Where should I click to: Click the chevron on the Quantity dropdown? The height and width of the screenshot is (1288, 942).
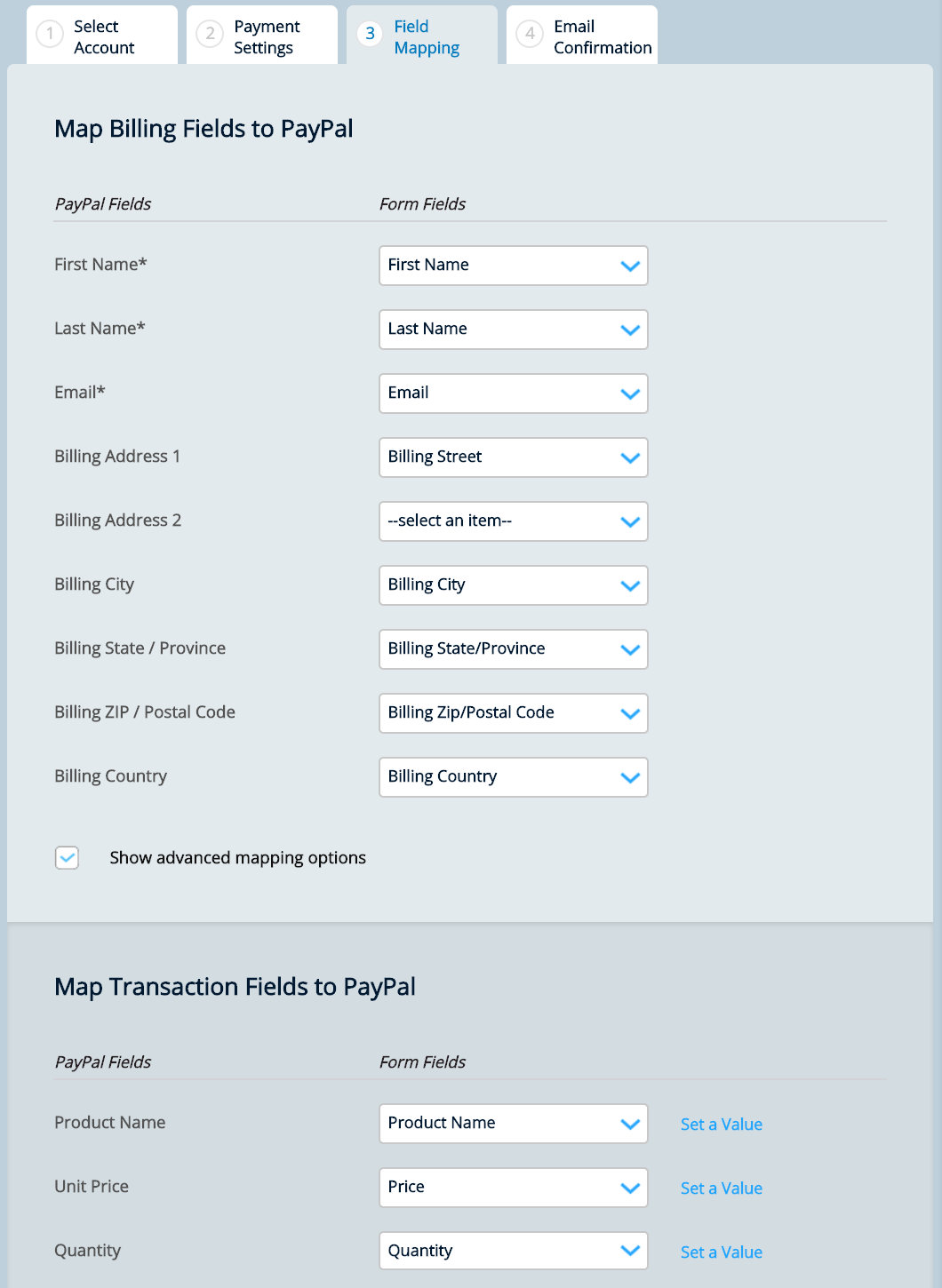(630, 1250)
